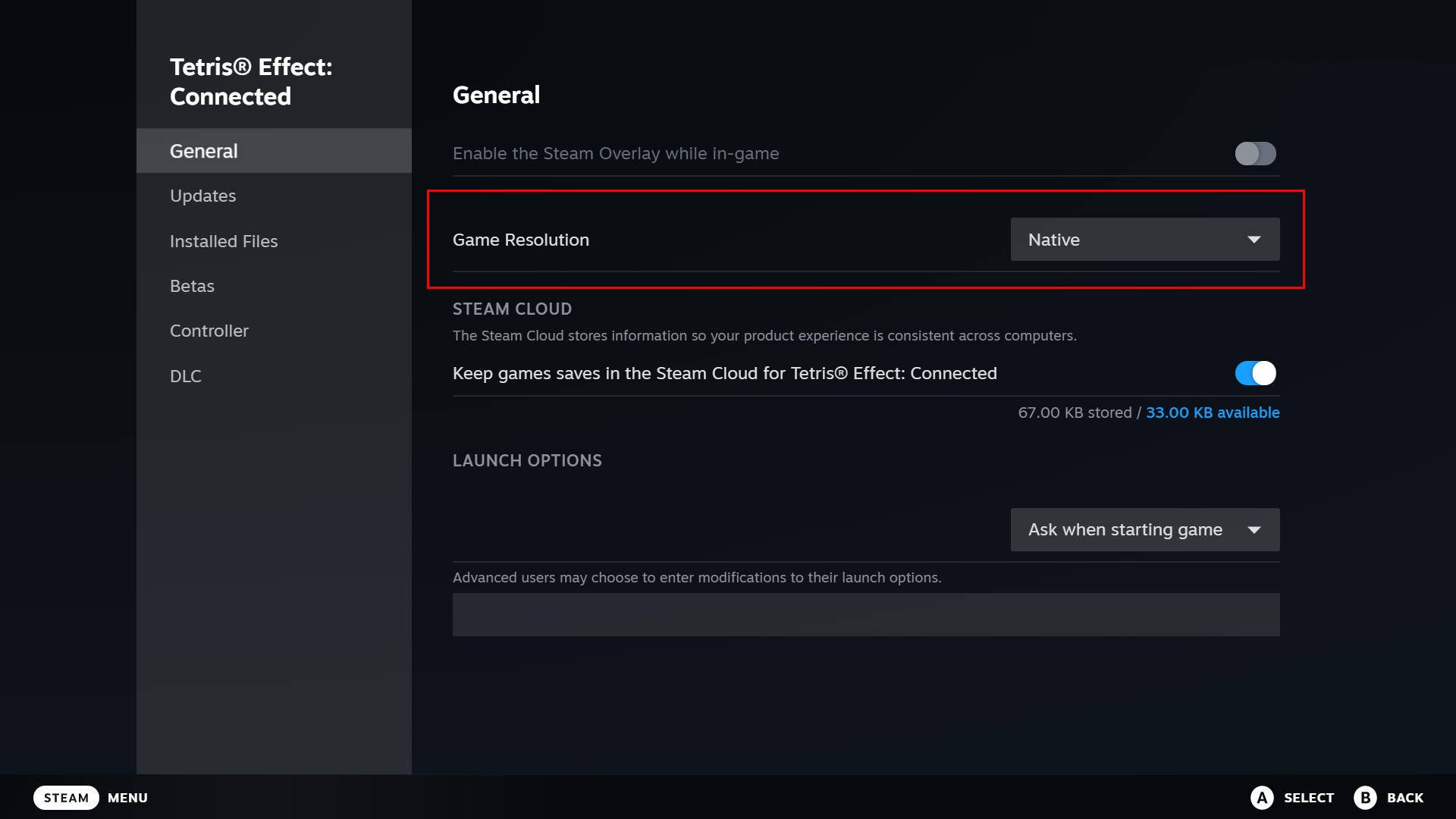
Task: Click the Tetris Effect: Connected title heading
Action: 251,81
